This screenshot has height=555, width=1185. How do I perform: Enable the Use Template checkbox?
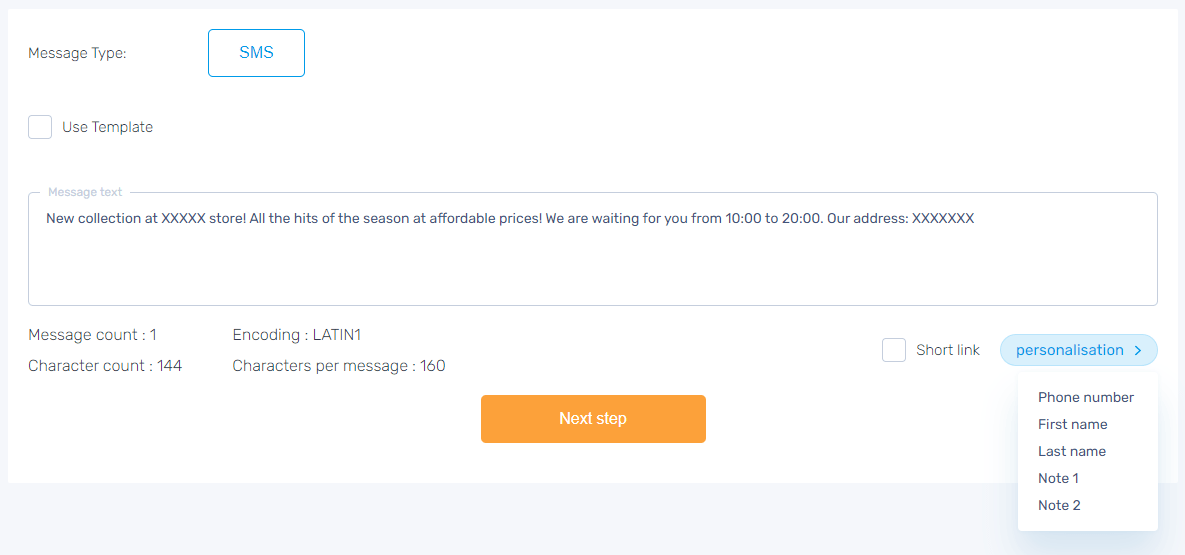click(x=40, y=127)
